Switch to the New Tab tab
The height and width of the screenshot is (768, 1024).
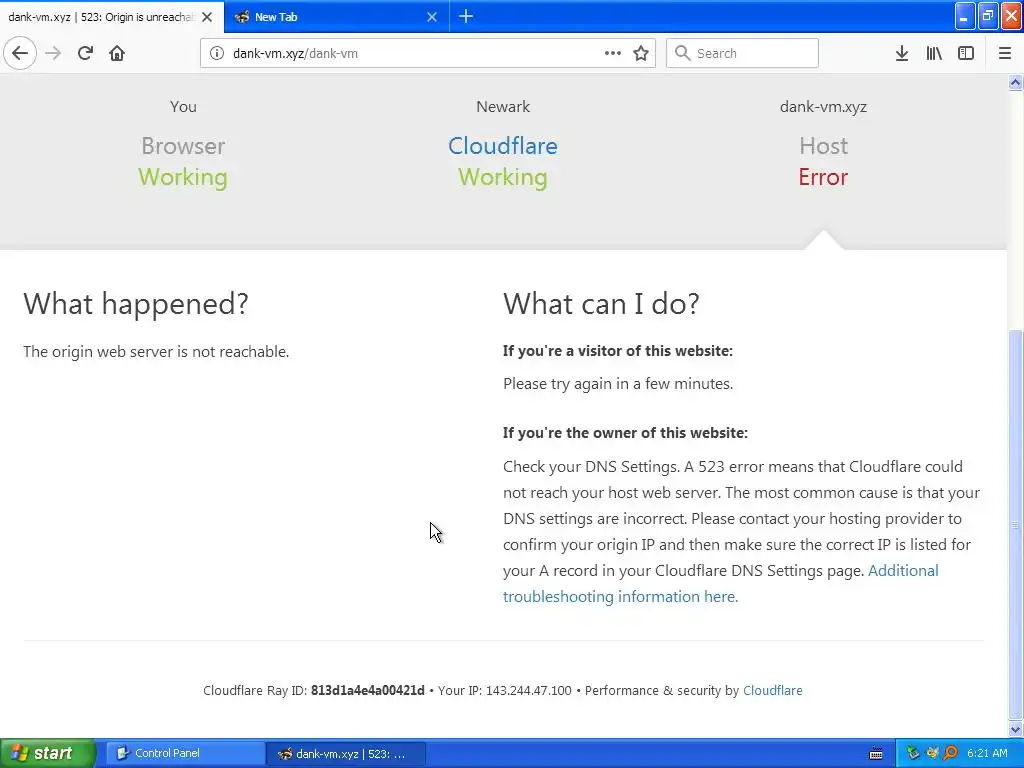(x=337, y=17)
